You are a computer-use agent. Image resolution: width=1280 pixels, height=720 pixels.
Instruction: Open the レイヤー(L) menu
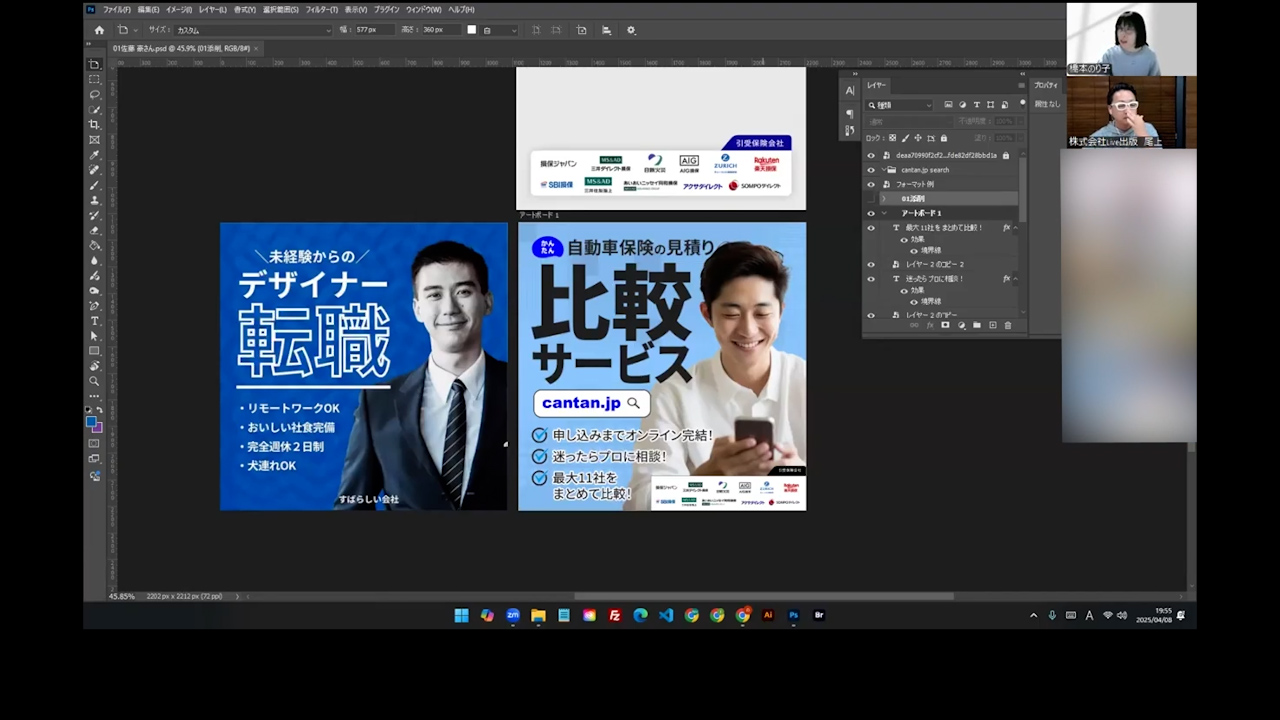tap(212, 10)
